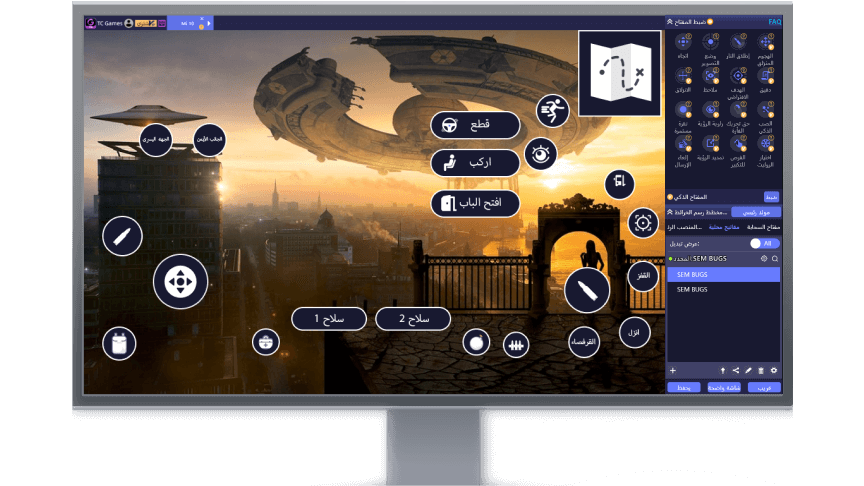Screen dimensions: 864x486
Task: Select the اتجاه direction key icon
Action: (x=683, y=42)
